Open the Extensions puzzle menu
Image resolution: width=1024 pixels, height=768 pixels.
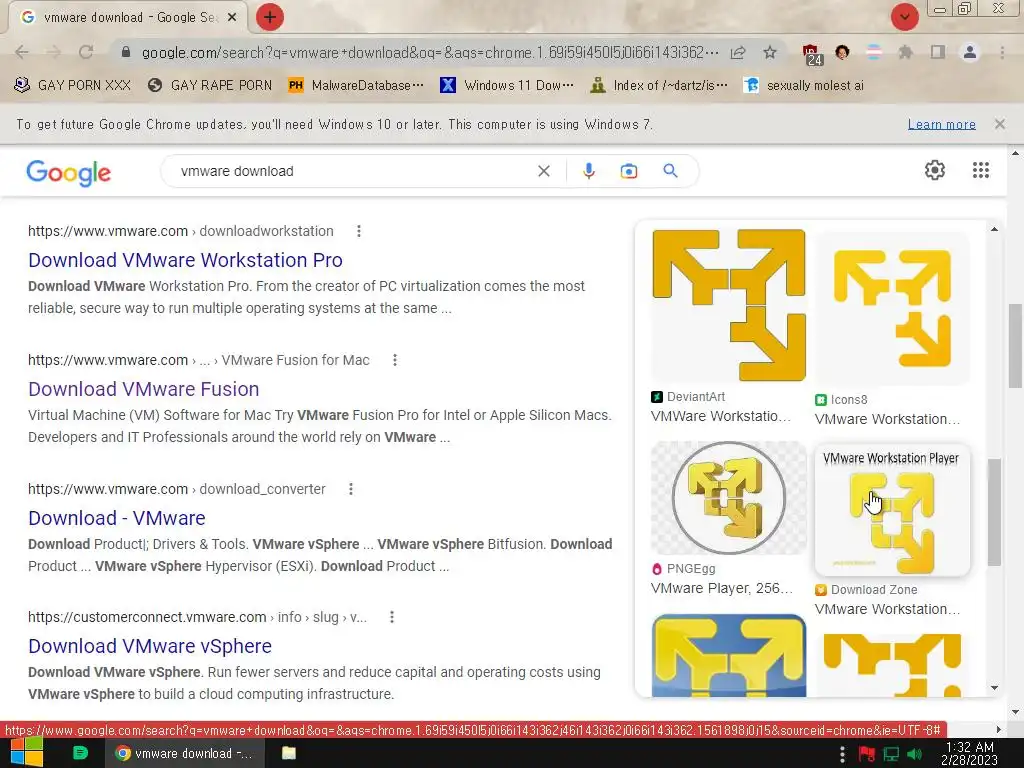905,52
